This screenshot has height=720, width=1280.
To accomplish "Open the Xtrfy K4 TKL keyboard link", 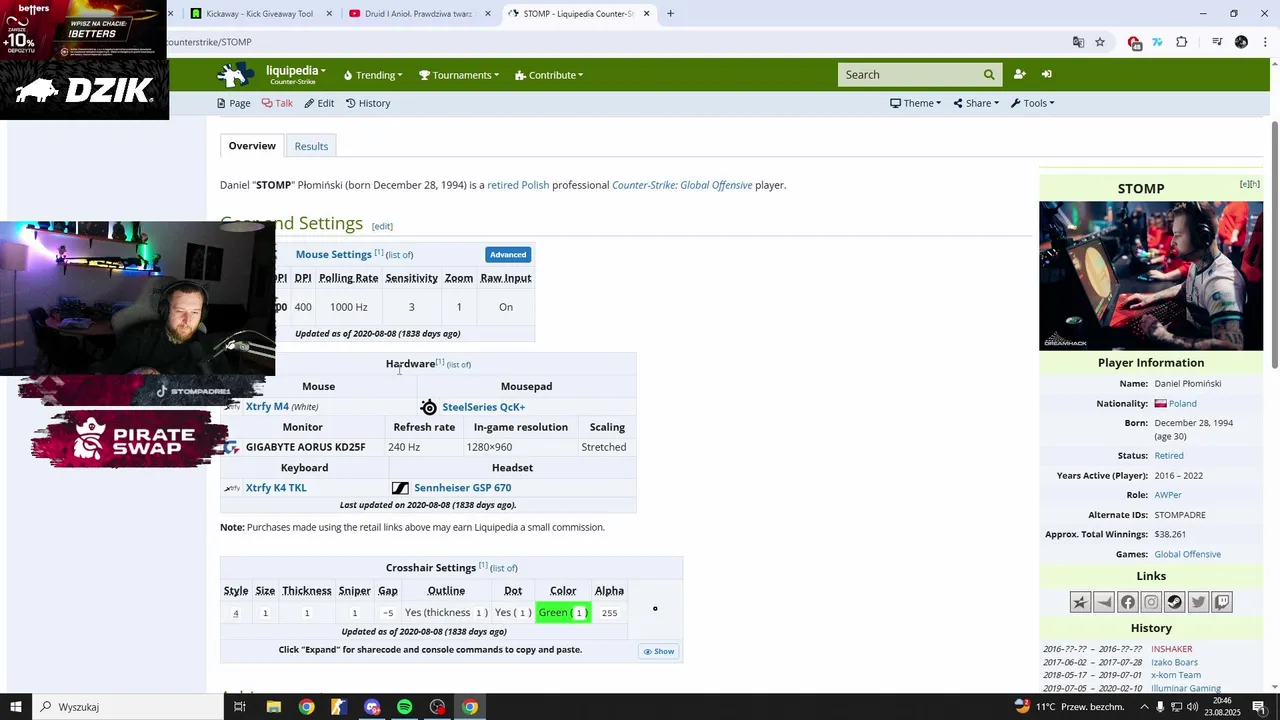I will click(276, 488).
